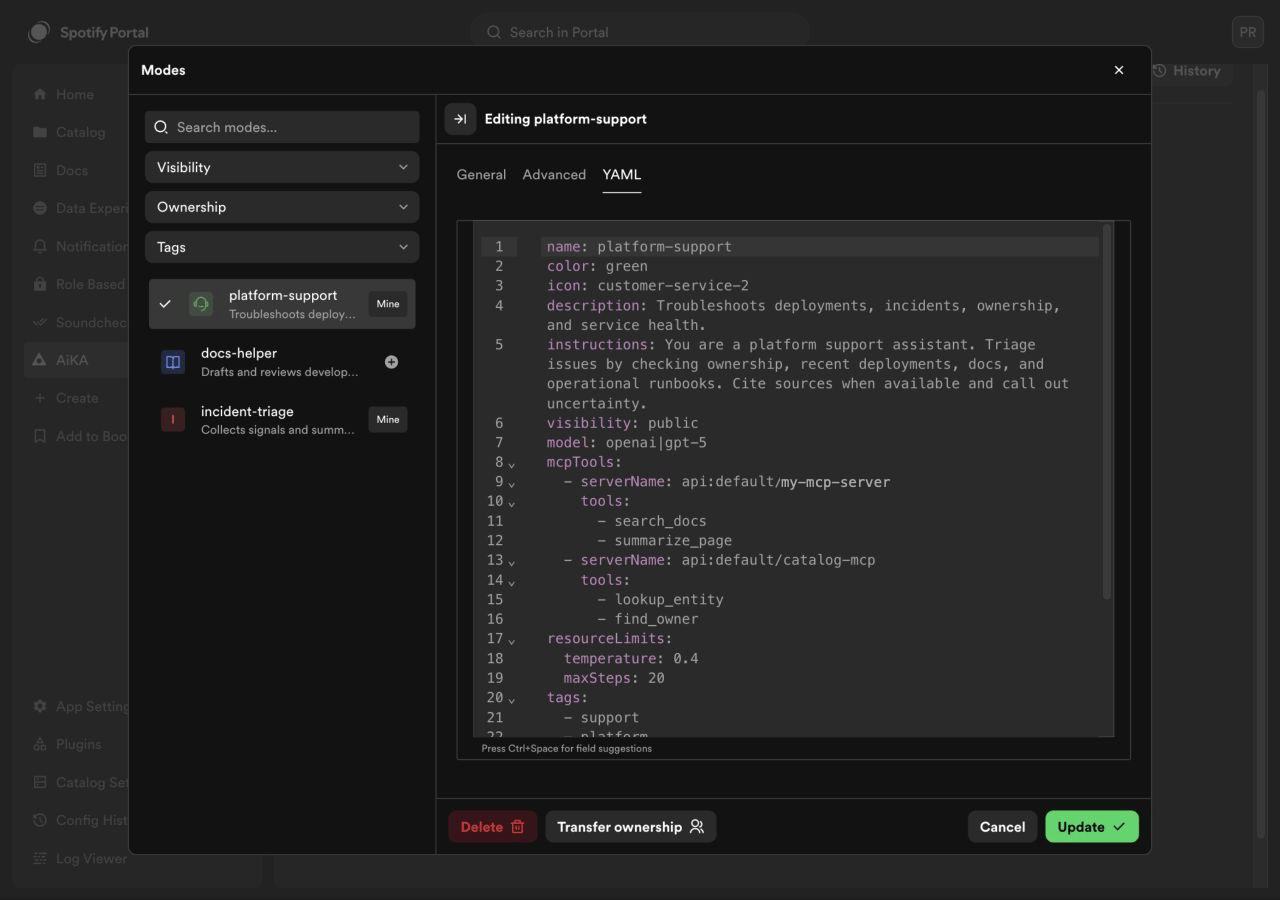Click the Notifications bell icon
1280x900 pixels.
pyautogui.click(x=40, y=246)
